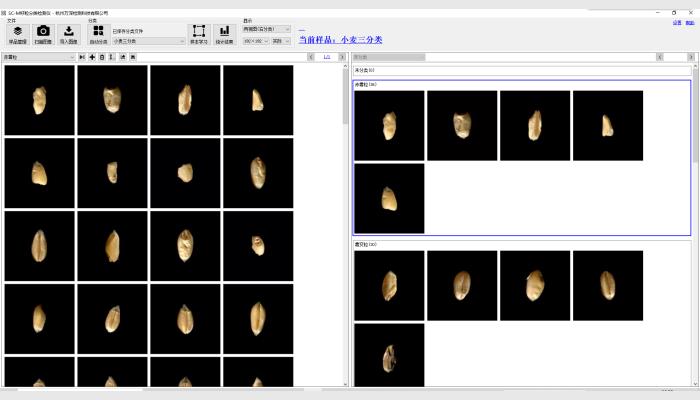Click the auto-classify four-squares grid icon
The width and height of the screenshot is (700, 400).
pyautogui.click(x=98, y=35)
